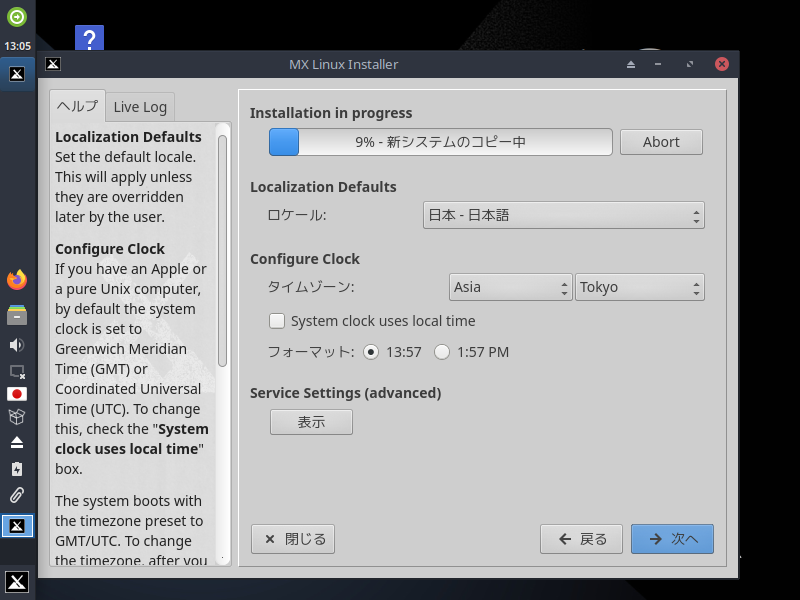Abort the installation
This screenshot has width=800, height=600.
pos(661,142)
